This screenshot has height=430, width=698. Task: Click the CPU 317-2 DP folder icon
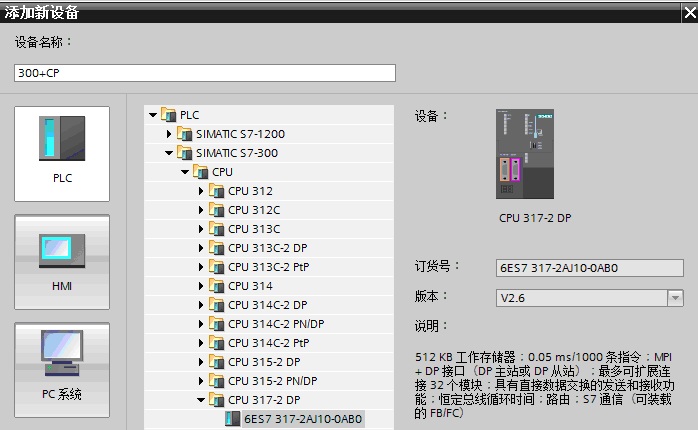point(216,400)
